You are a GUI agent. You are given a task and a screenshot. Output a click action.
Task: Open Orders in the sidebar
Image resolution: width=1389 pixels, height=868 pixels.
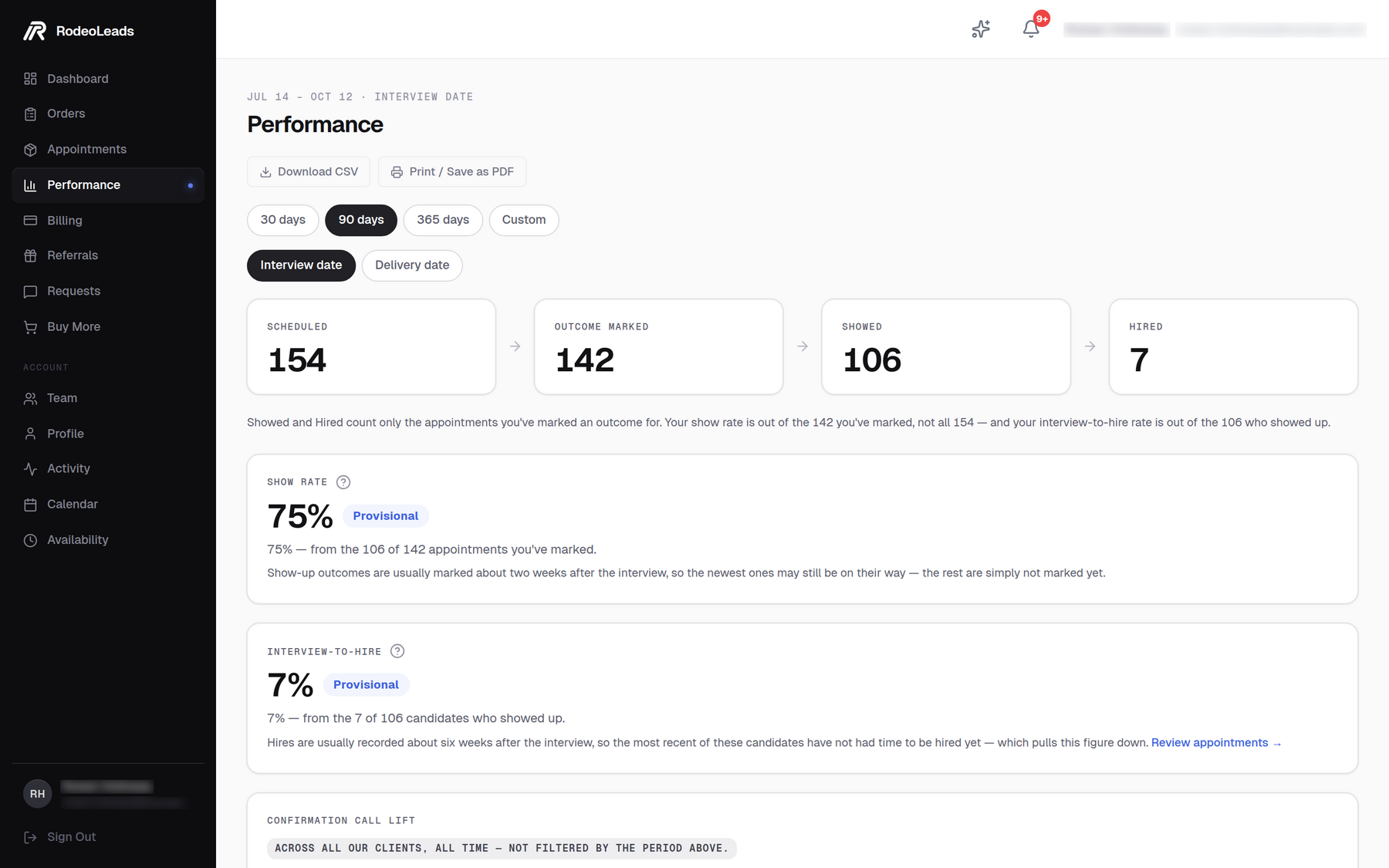(x=108, y=114)
